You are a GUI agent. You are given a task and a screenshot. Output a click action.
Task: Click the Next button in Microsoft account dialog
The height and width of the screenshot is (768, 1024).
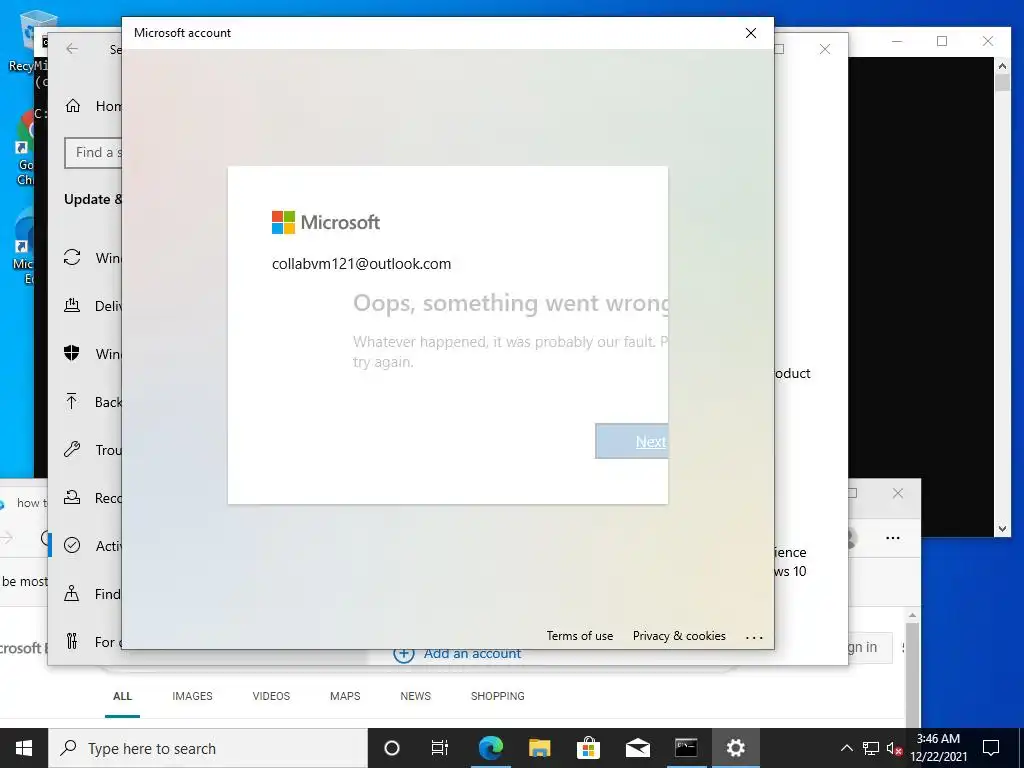coord(632,441)
